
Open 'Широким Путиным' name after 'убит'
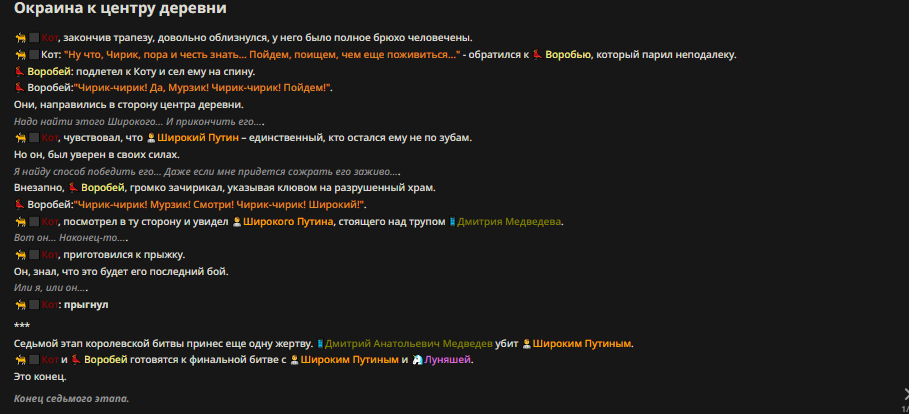coord(582,343)
